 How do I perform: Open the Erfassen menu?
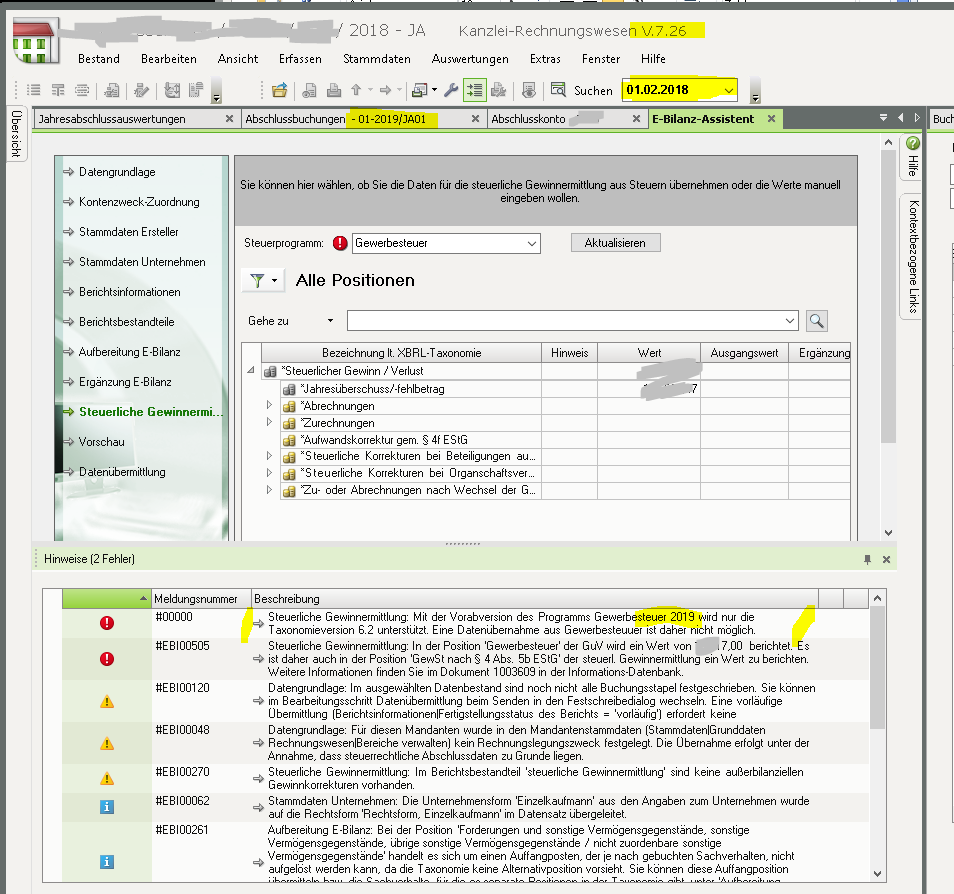(x=300, y=59)
